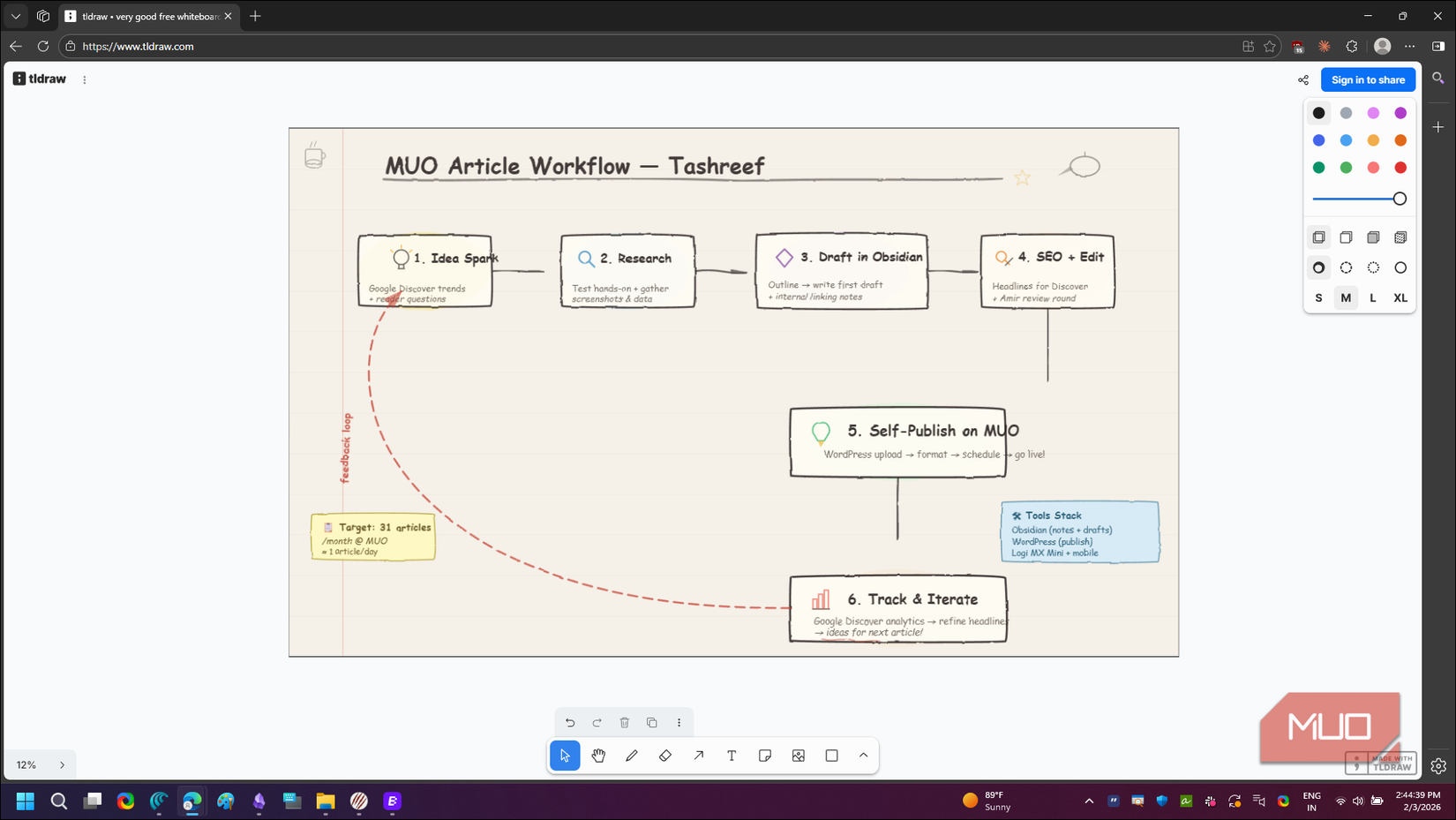Open the three-dot actions menu
1456x820 pixels.
pyautogui.click(x=679, y=722)
